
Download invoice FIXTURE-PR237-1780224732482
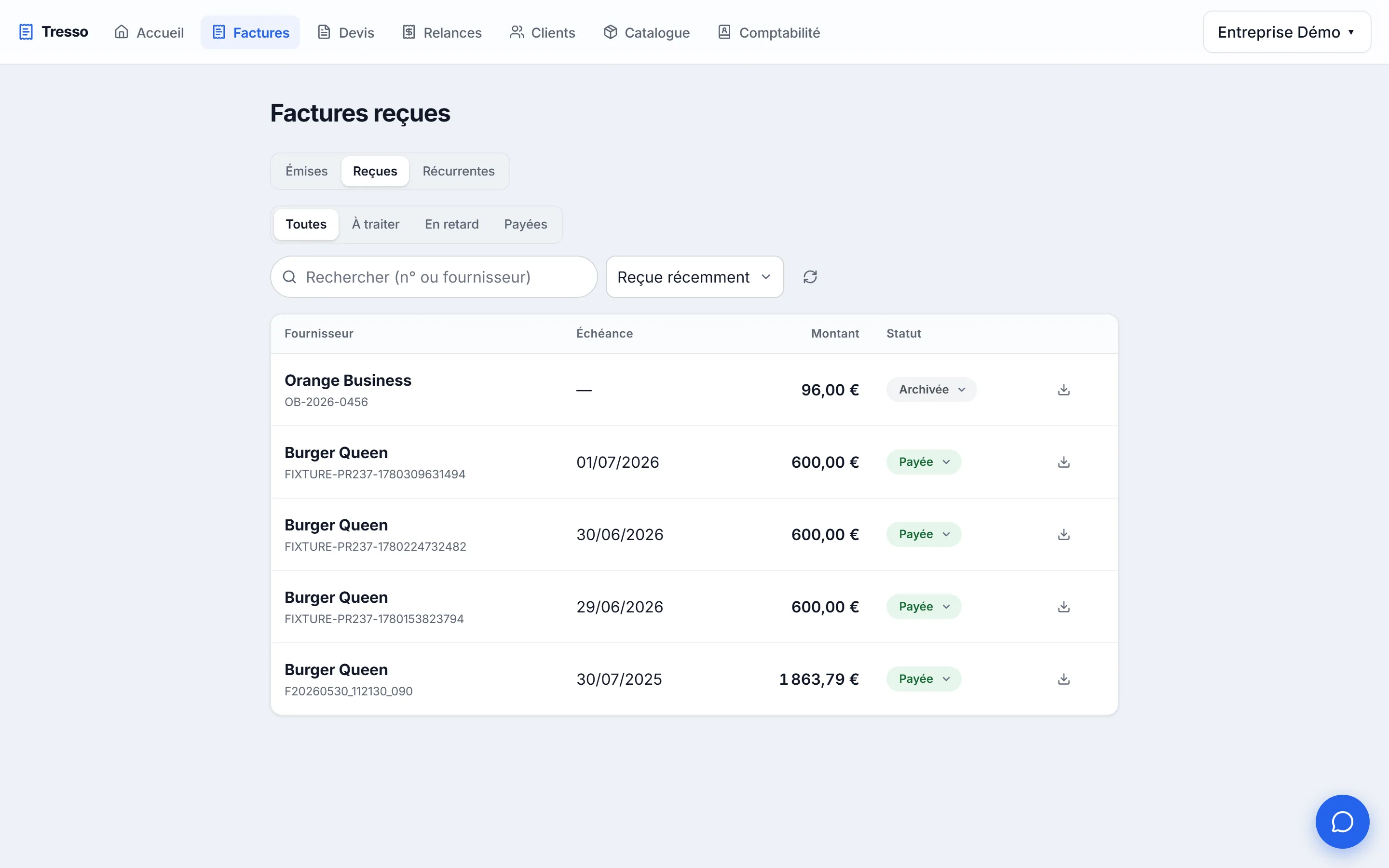[x=1063, y=534]
